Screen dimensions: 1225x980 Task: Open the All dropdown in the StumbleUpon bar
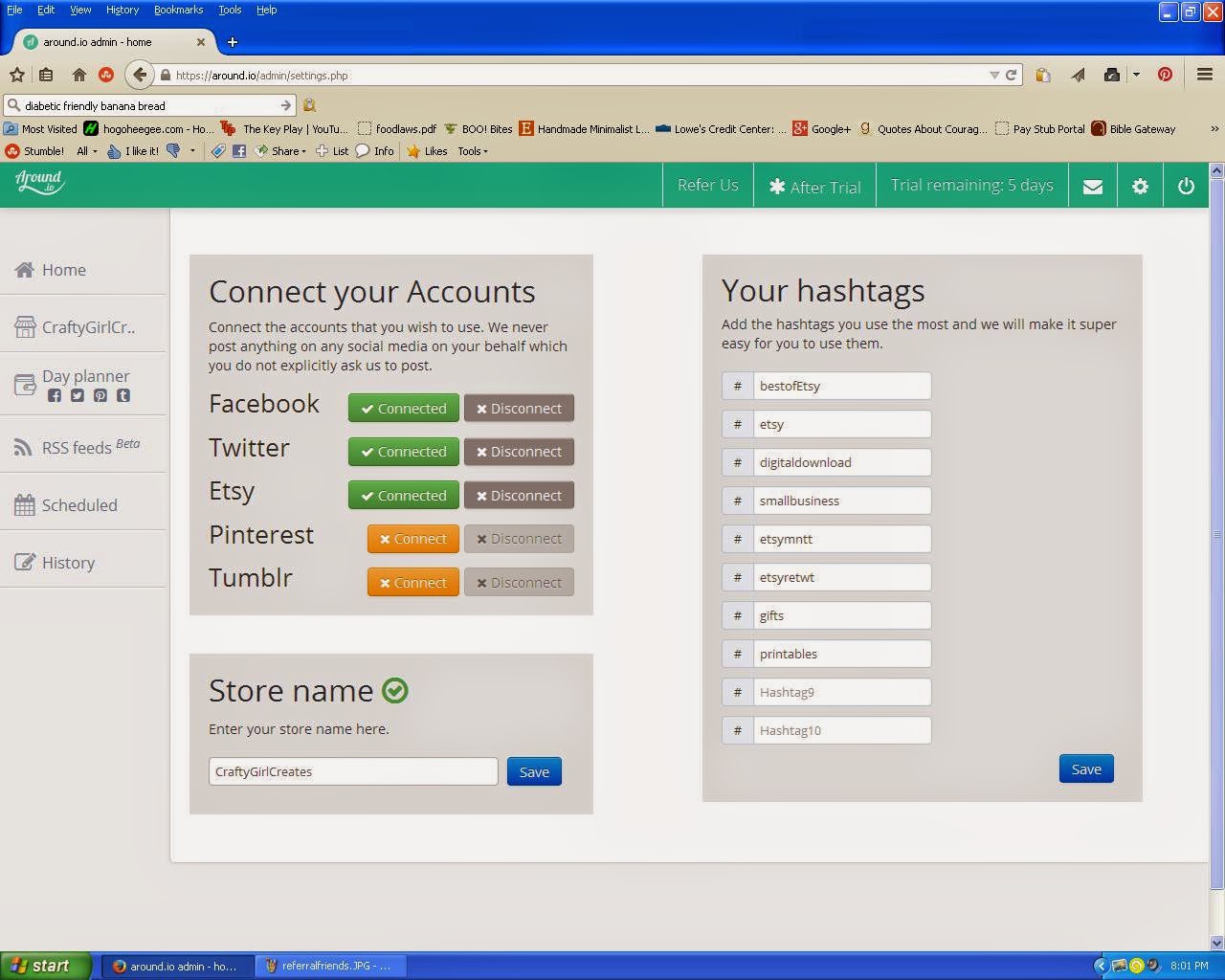(86, 150)
